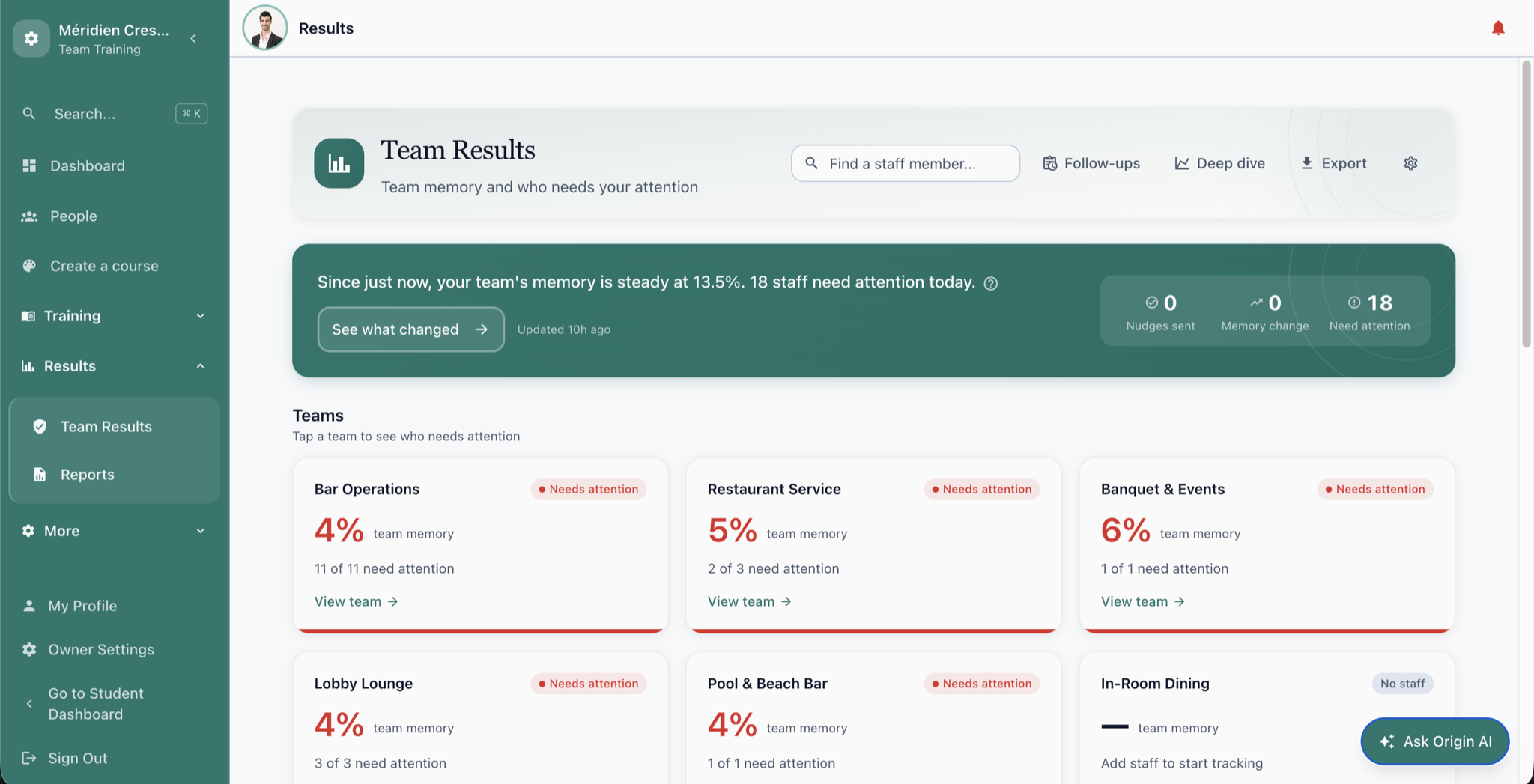Click the Reports document icon
Screen dimensions: 1534x784
40,474
